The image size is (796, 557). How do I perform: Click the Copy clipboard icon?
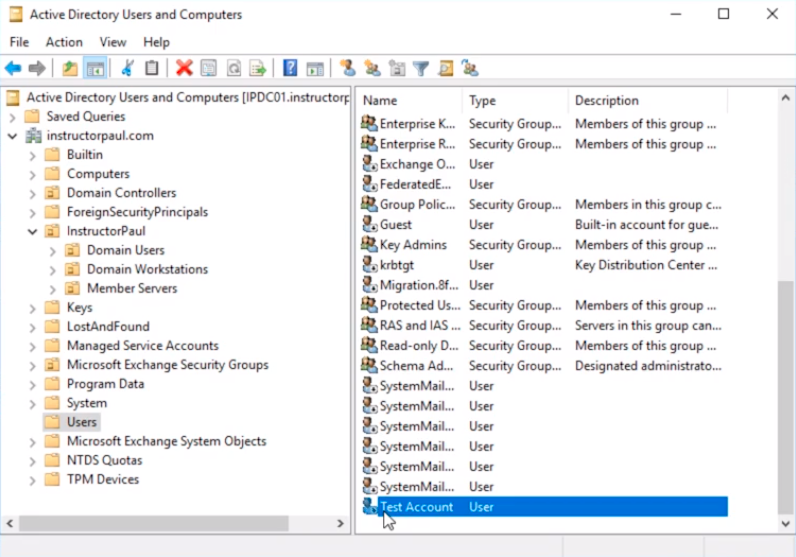(x=152, y=68)
